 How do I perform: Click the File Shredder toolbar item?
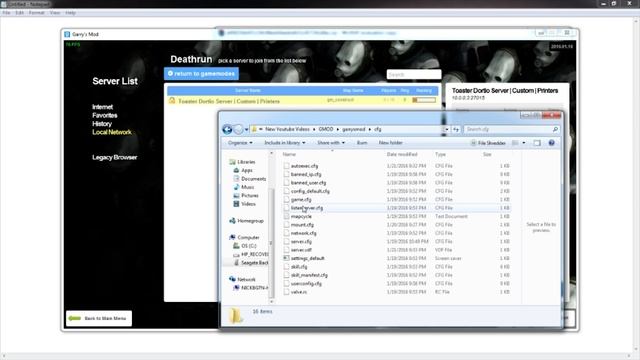[488, 143]
